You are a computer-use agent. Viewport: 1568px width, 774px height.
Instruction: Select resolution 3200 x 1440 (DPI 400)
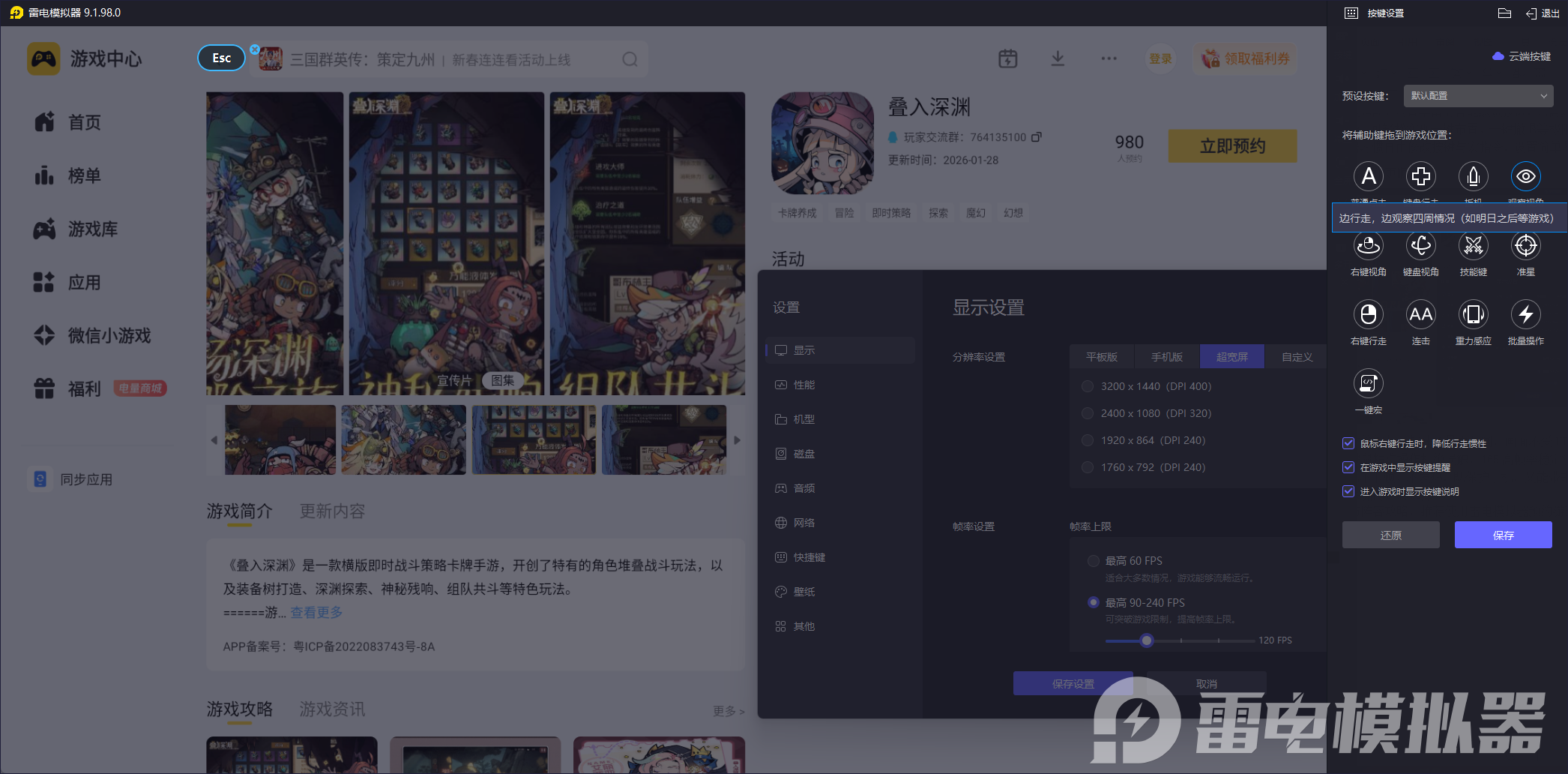pos(1088,386)
